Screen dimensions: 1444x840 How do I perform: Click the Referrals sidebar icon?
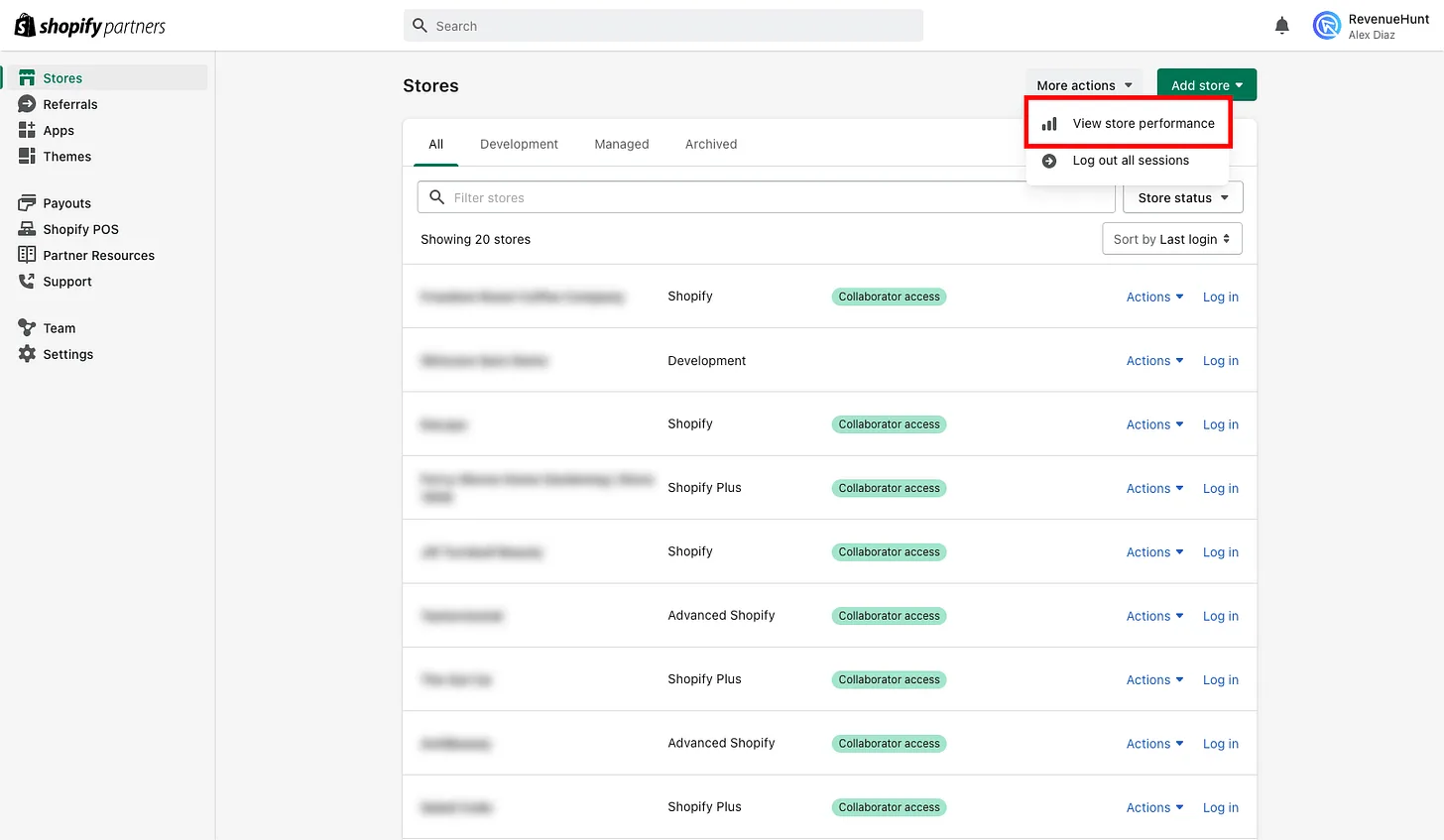pyautogui.click(x=27, y=104)
